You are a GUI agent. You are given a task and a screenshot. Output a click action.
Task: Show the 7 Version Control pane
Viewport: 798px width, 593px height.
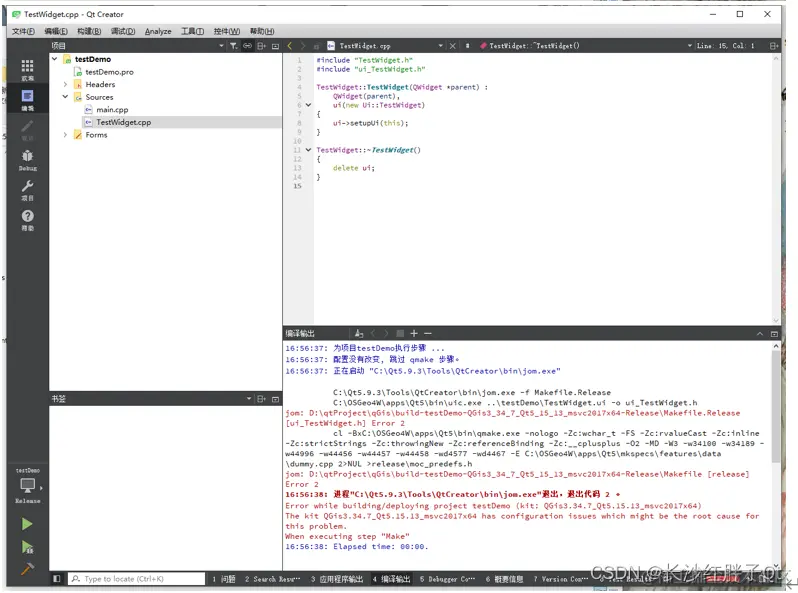tap(560, 579)
